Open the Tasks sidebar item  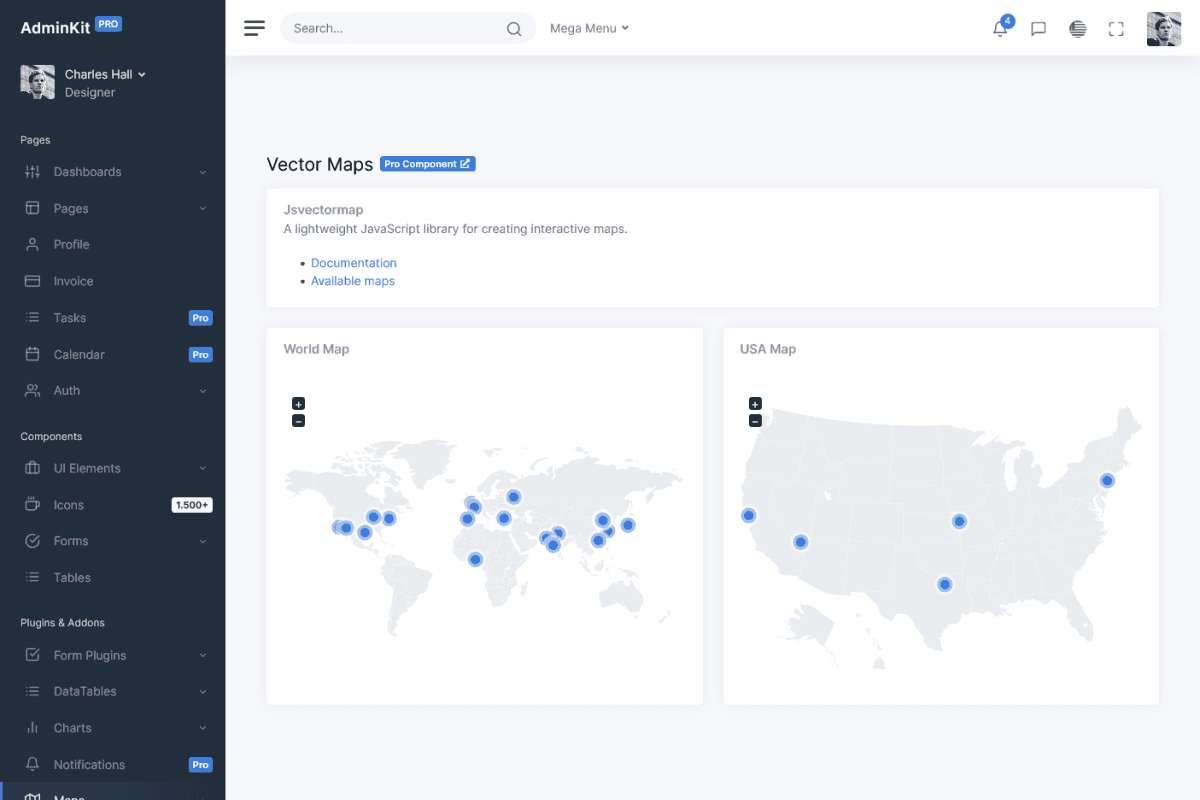[112, 318]
